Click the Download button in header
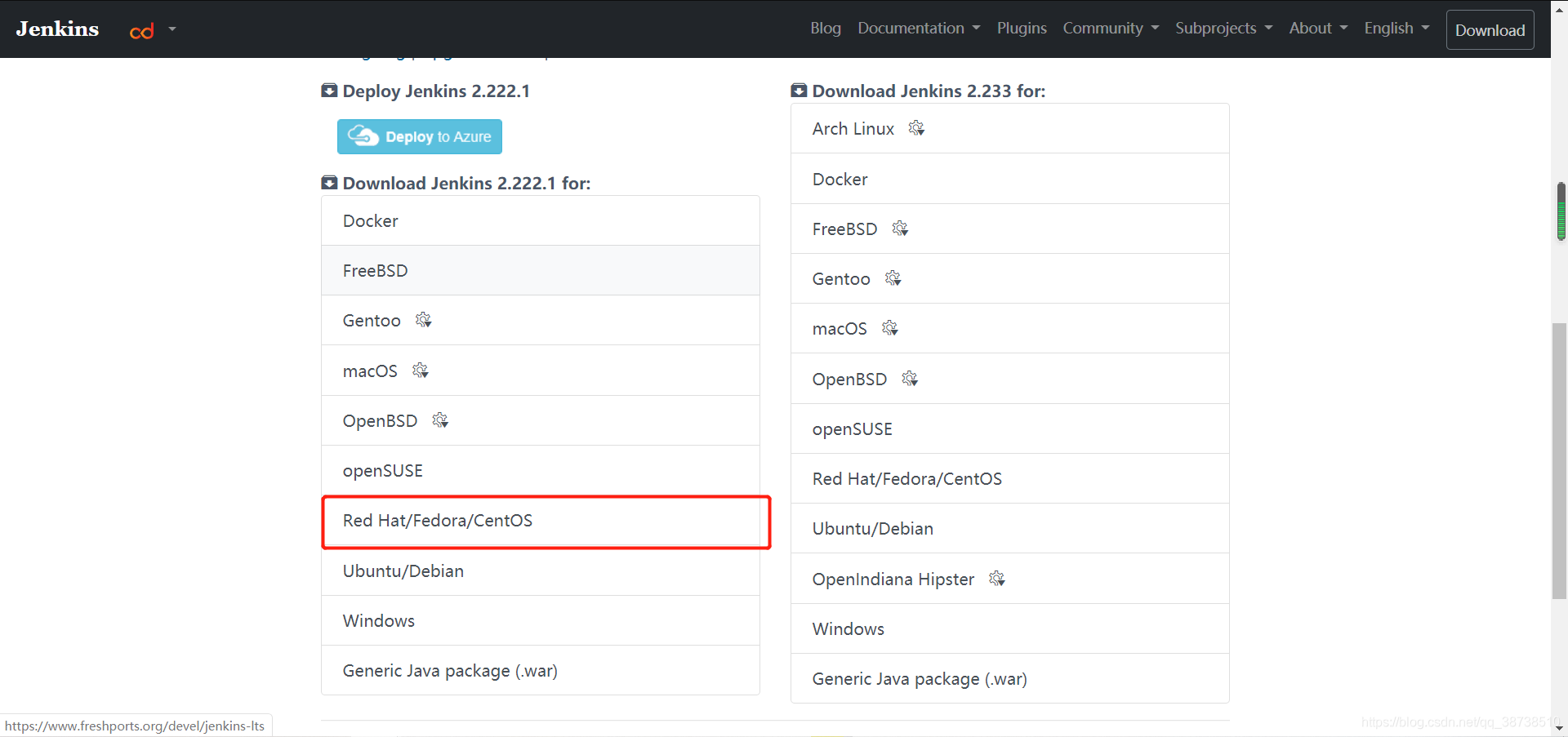This screenshot has height=737, width=1568. click(x=1490, y=30)
